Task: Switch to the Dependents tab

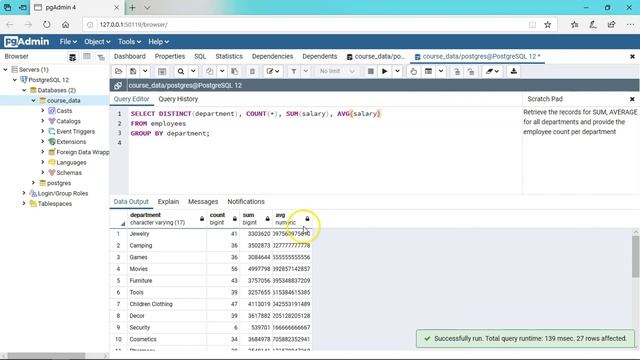Action: tap(320, 56)
